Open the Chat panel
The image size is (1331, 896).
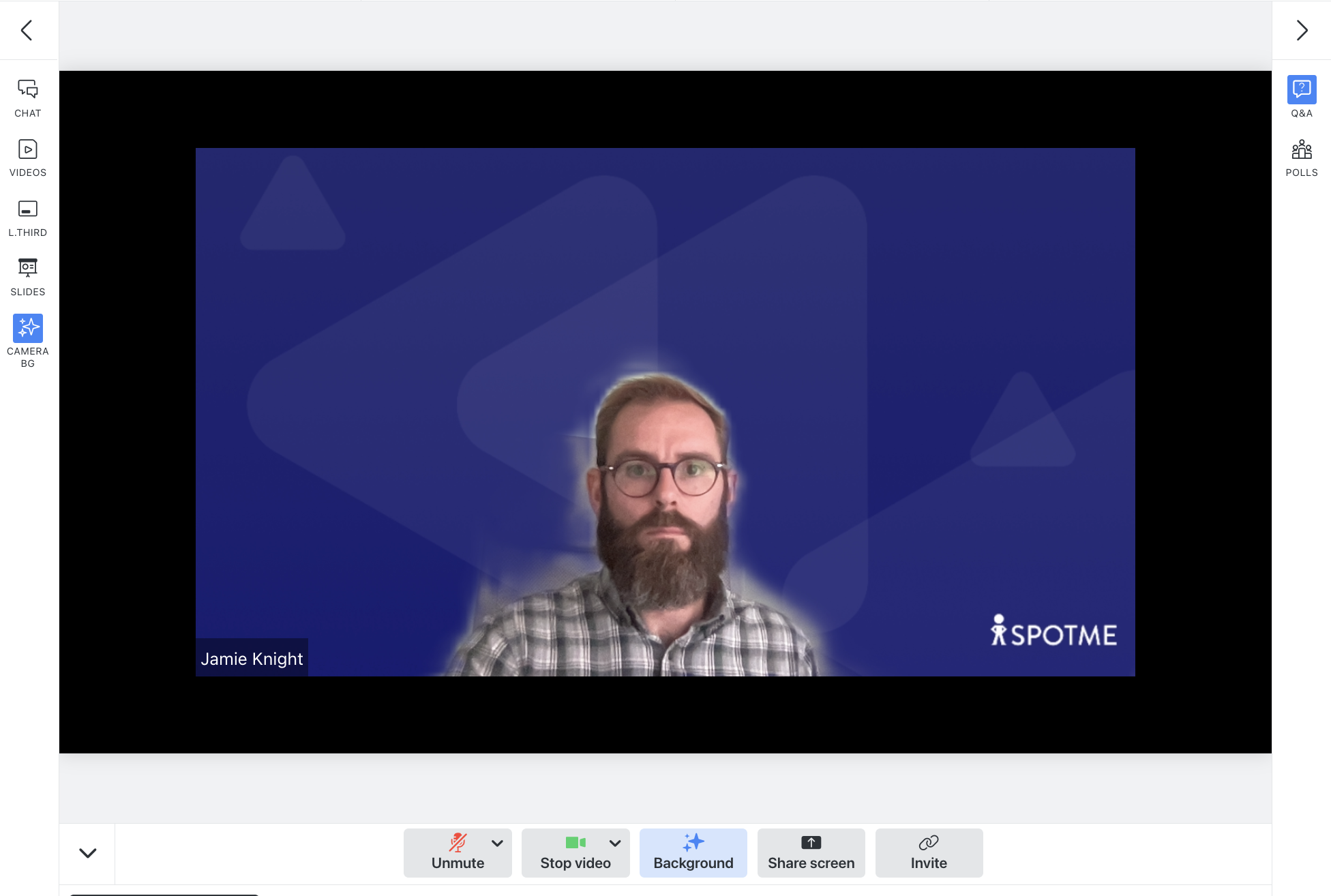28,98
